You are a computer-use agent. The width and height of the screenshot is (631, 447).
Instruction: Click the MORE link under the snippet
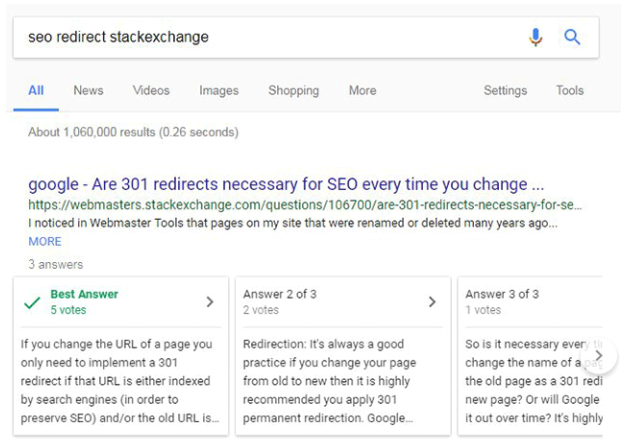coord(44,241)
